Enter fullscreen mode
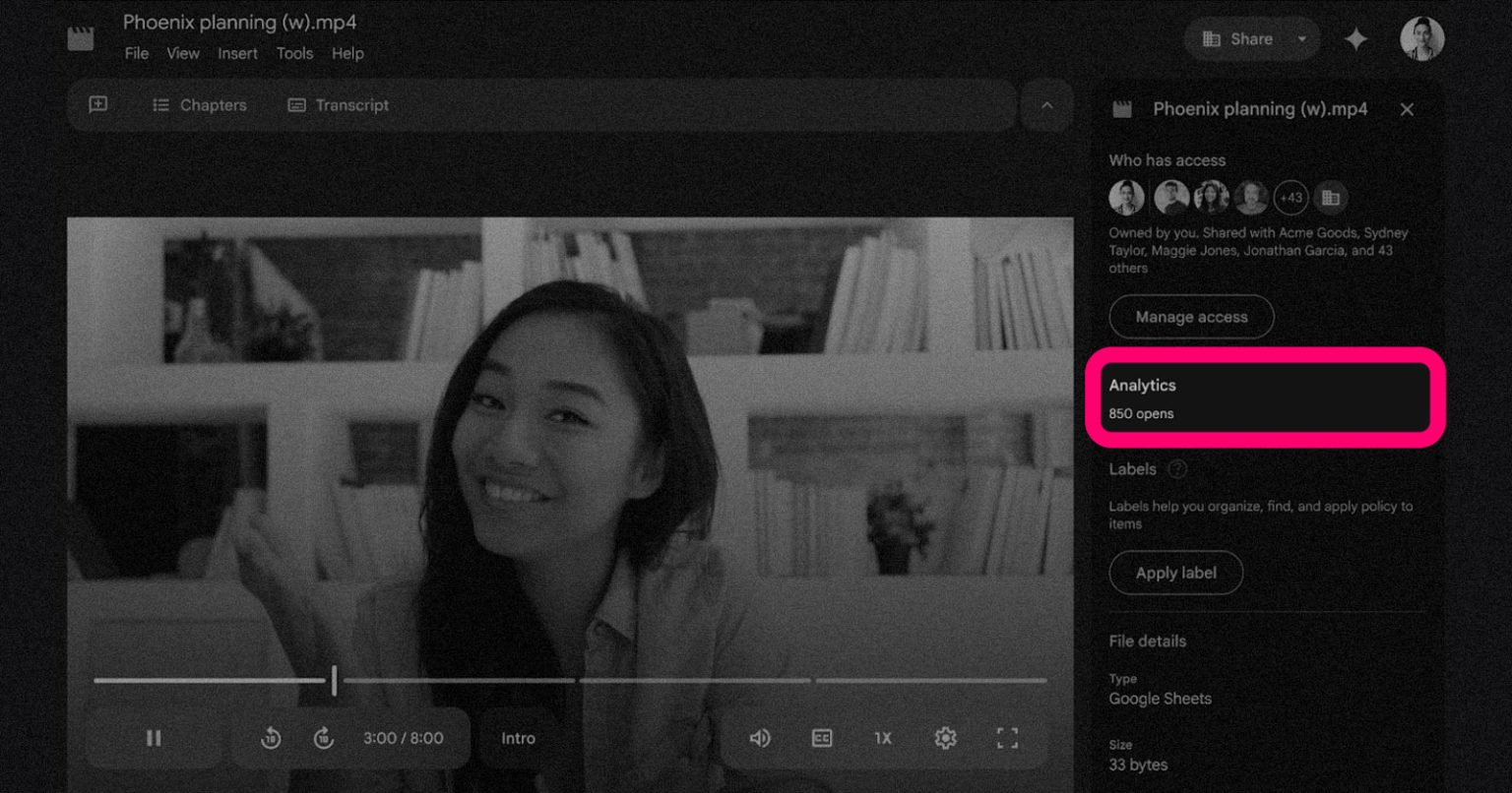Screen dimensions: 1512x793 (x=1007, y=738)
